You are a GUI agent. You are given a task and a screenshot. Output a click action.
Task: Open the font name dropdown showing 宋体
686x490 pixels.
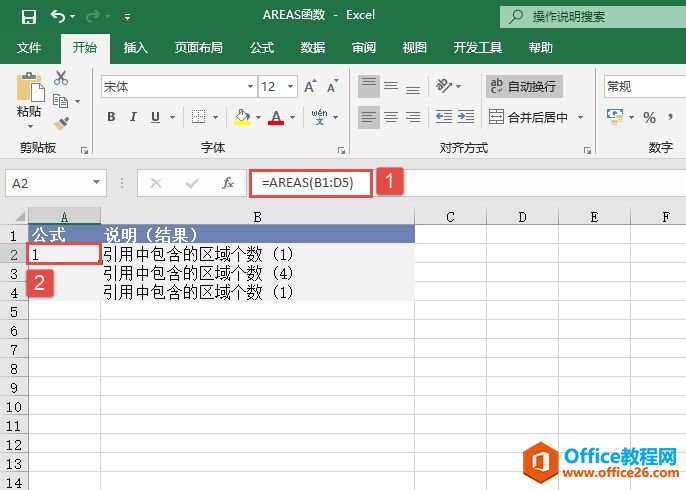coord(178,87)
